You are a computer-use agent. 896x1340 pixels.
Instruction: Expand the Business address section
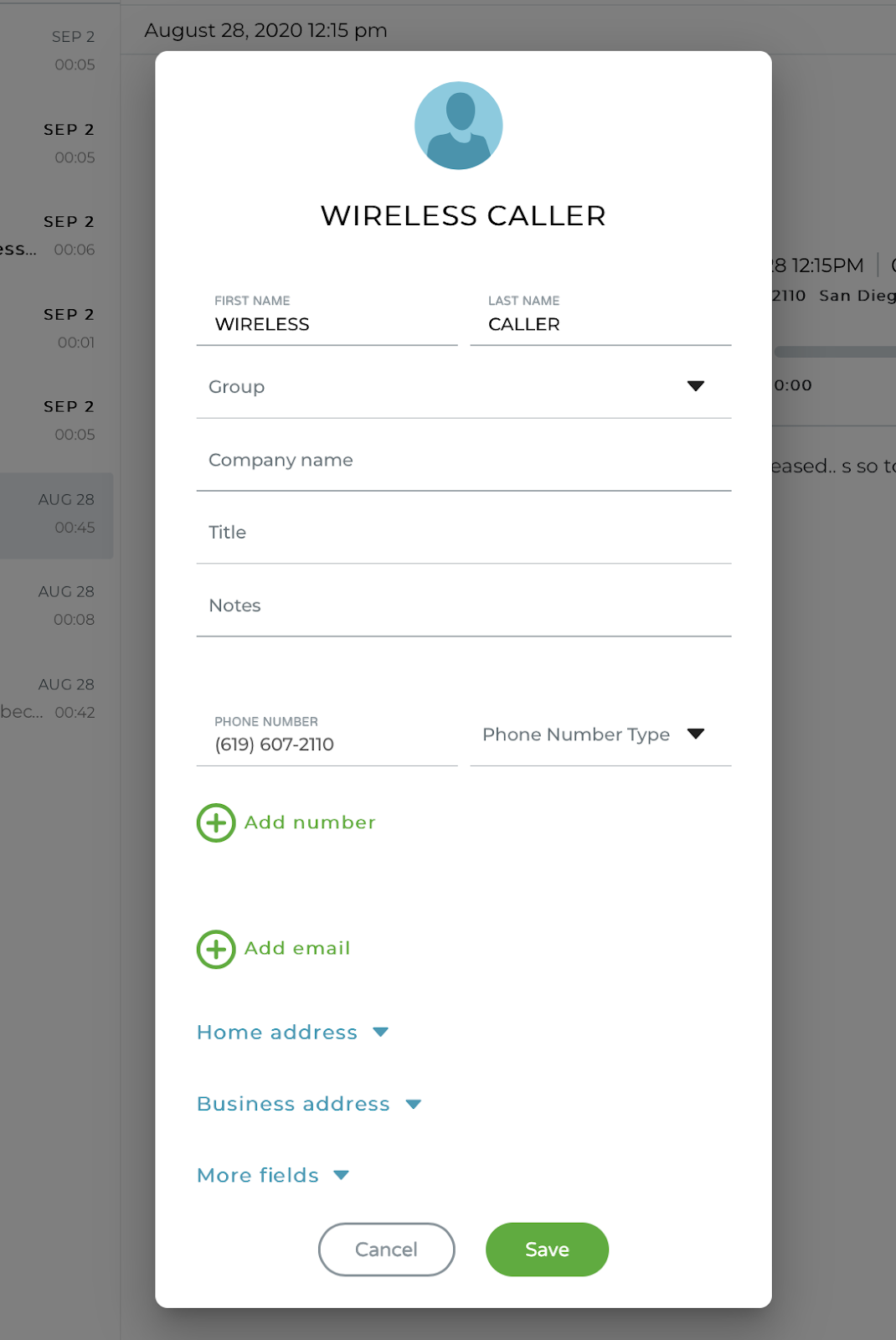tap(309, 1104)
